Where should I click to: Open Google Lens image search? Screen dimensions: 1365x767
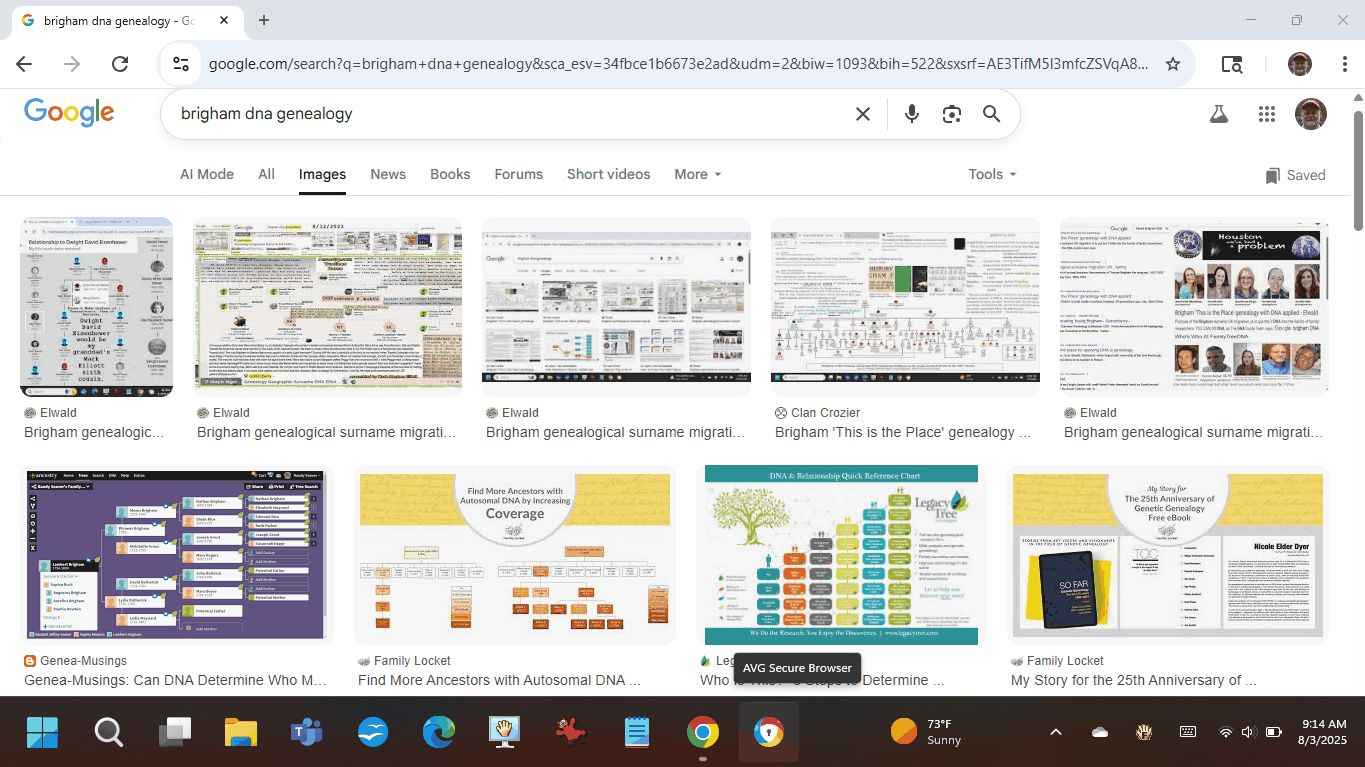pyautogui.click(x=951, y=114)
